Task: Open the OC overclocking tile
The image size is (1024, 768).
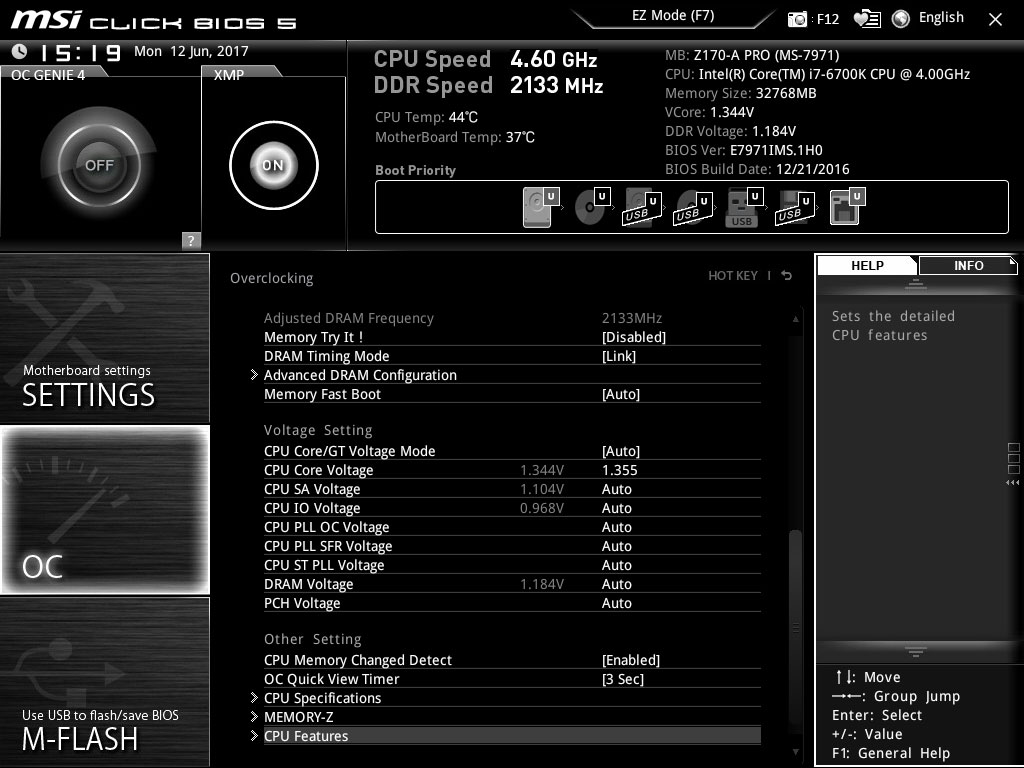Action: 105,510
